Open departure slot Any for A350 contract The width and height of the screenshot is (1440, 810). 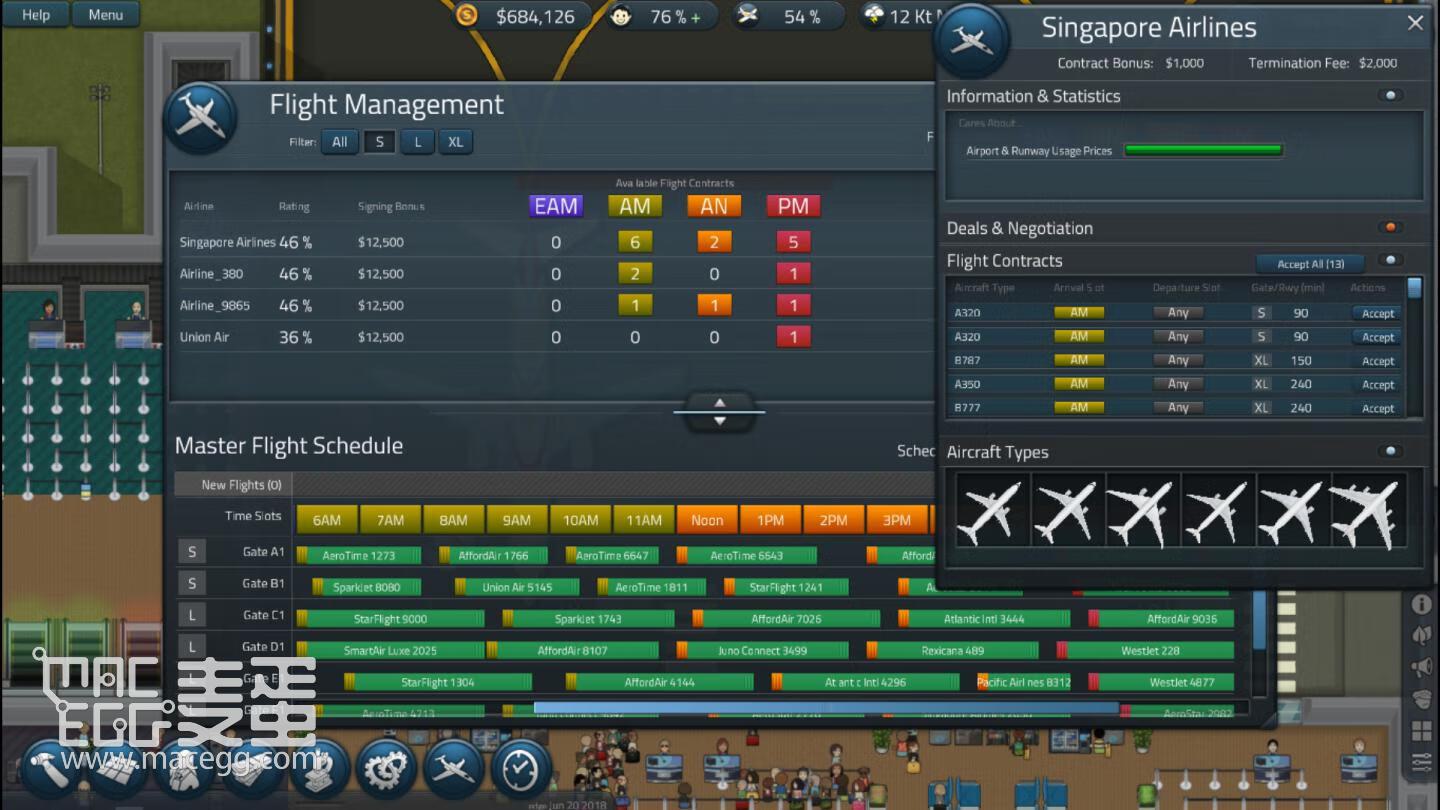(x=1179, y=384)
